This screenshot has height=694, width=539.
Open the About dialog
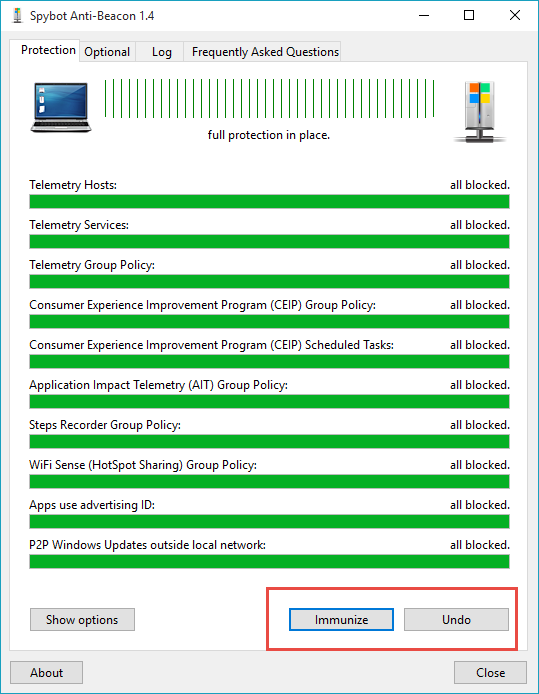(x=46, y=672)
